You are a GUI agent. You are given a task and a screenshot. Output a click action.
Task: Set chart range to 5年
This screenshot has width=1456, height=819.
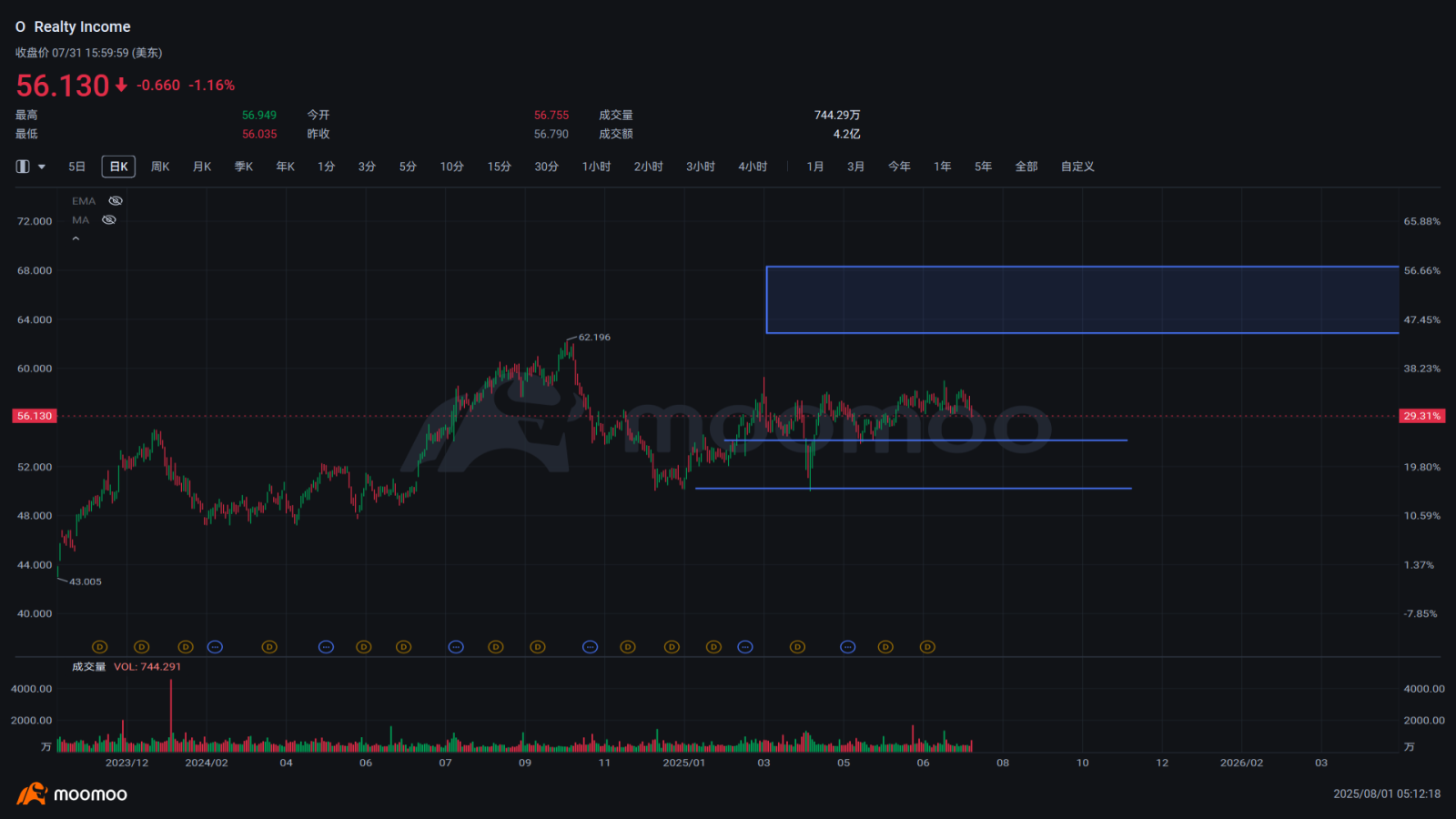tap(983, 167)
